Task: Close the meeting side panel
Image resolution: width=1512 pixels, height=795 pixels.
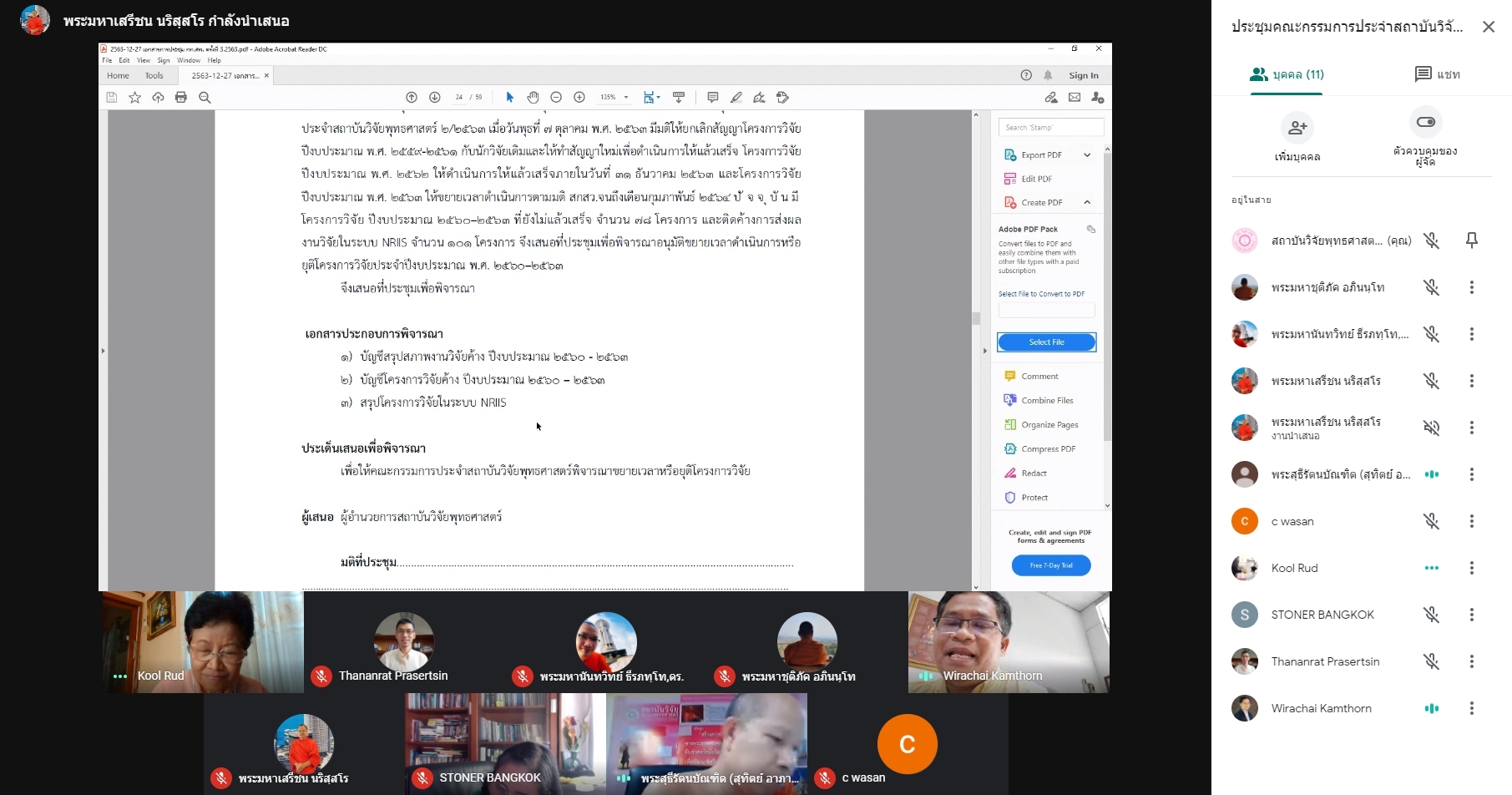Action: pos(1488,27)
